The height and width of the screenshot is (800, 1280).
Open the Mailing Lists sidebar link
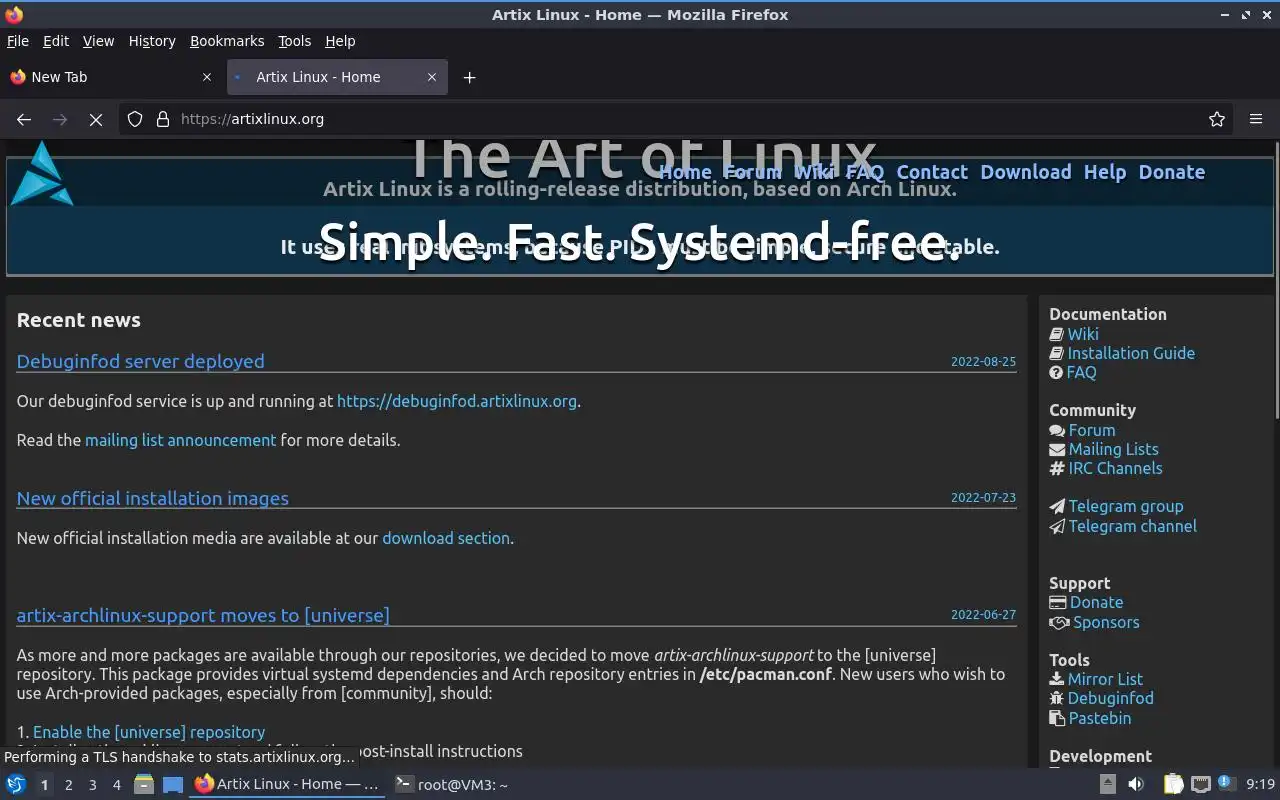[x=1113, y=449]
